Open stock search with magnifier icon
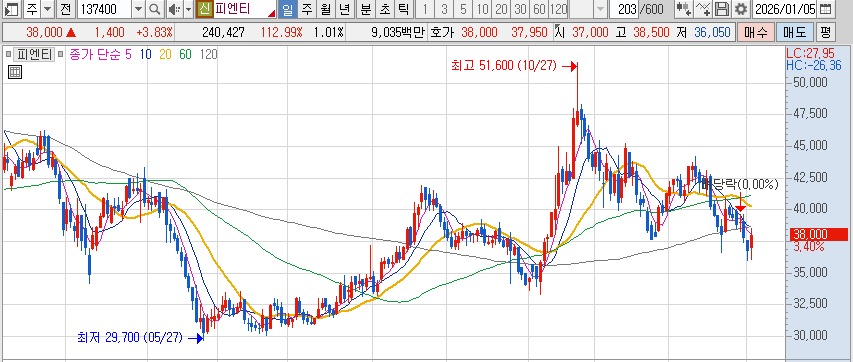Viewport: 853px width, 362px height. [x=154, y=9]
